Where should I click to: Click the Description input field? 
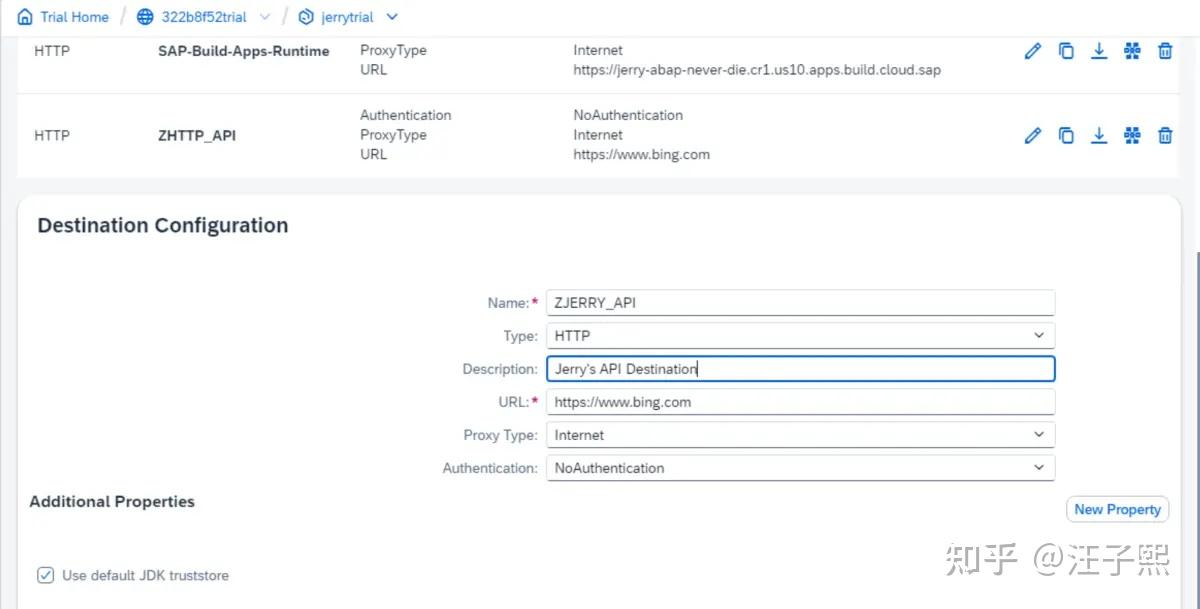pyautogui.click(x=800, y=369)
